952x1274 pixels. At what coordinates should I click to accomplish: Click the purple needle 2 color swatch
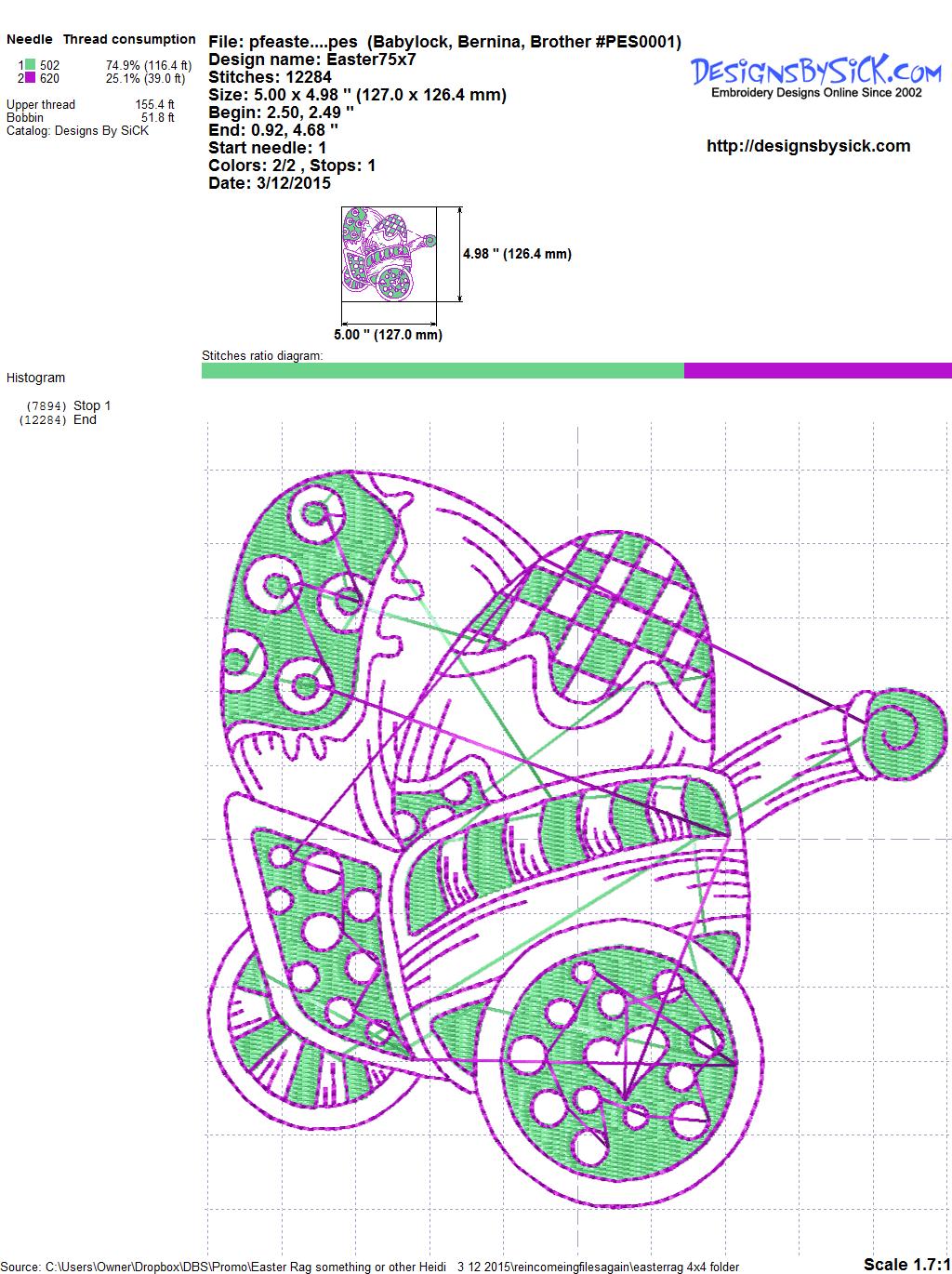coord(31,78)
